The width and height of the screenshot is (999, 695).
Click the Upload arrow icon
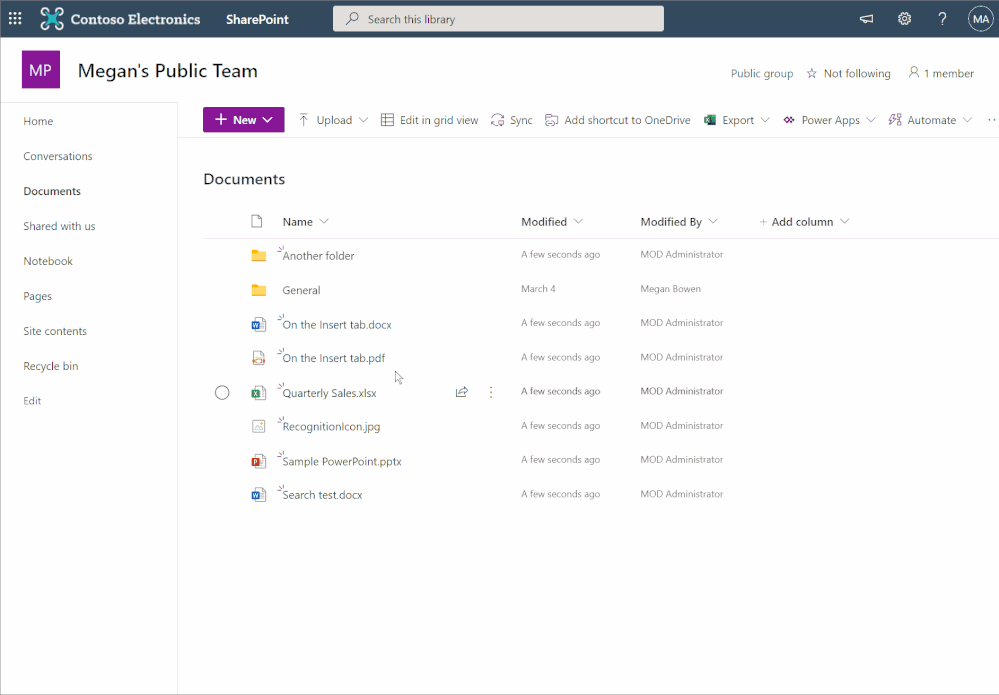[x=303, y=120]
